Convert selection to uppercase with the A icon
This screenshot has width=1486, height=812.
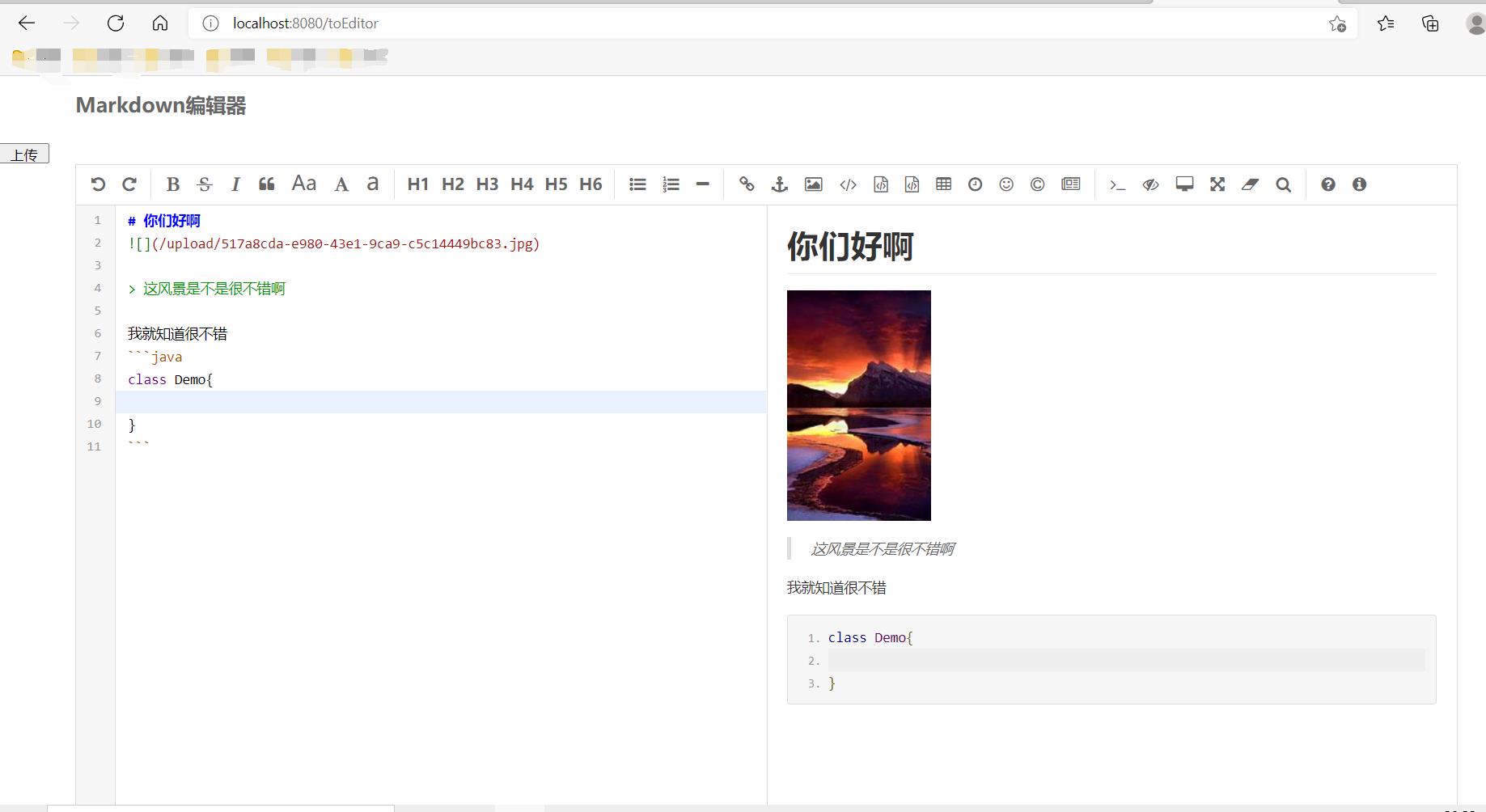[x=341, y=184]
